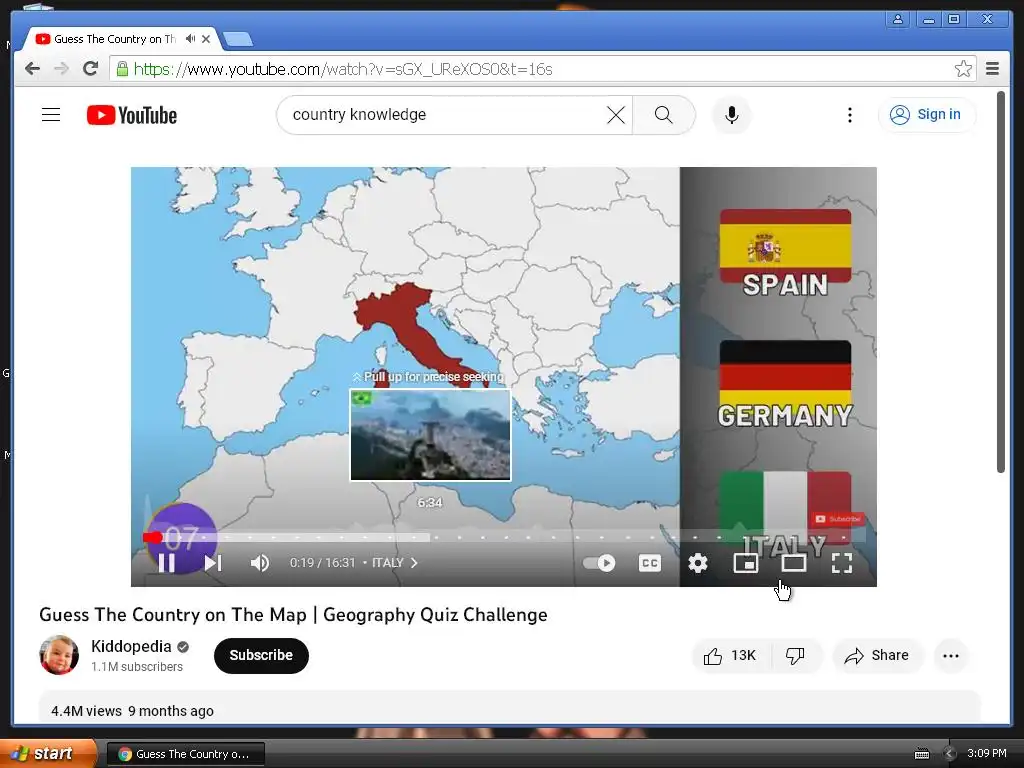Toggle the autoplay switch
The height and width of the screenshot is (768, 1024).
599,563
